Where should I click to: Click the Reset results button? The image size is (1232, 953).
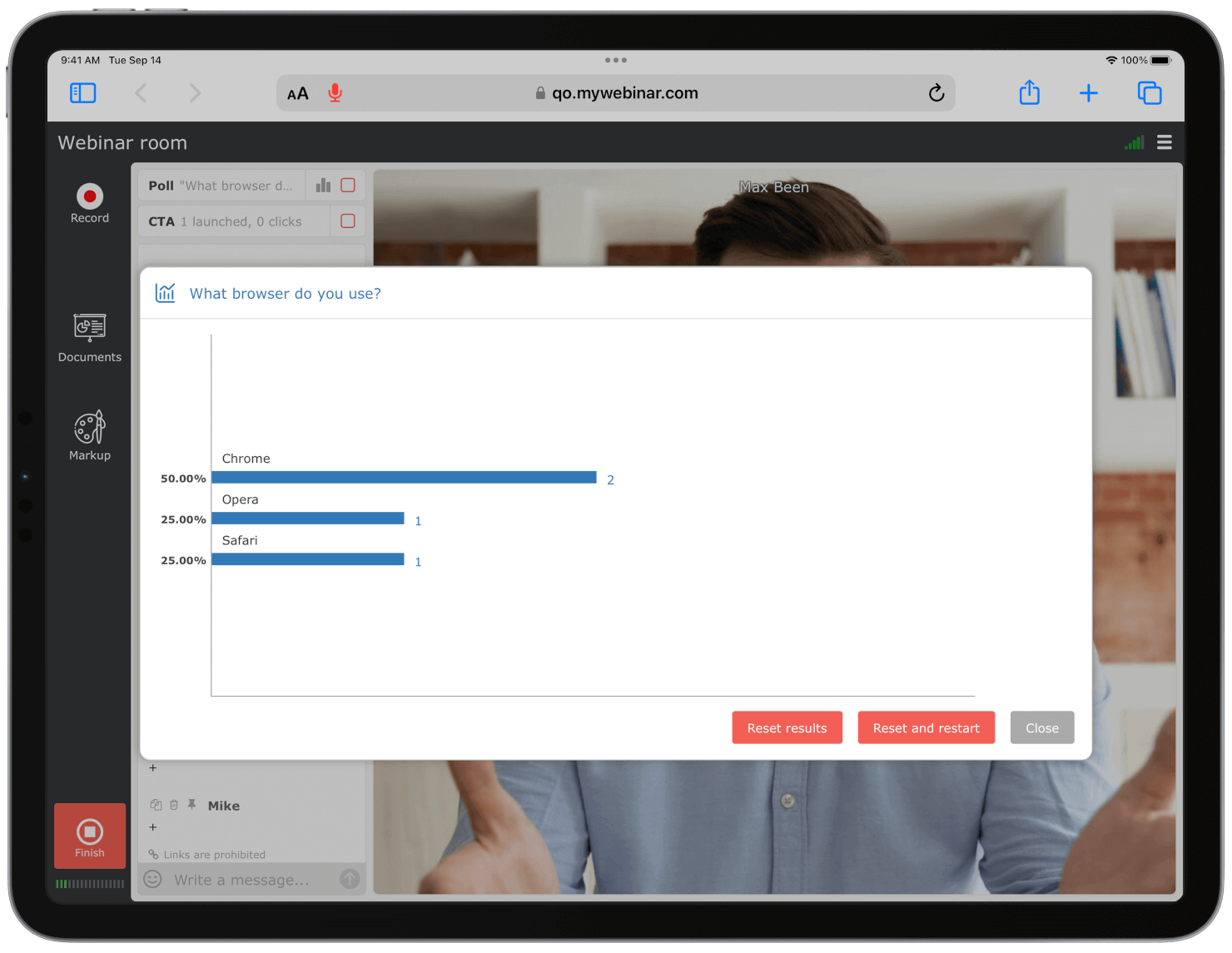tap(787, 727)
